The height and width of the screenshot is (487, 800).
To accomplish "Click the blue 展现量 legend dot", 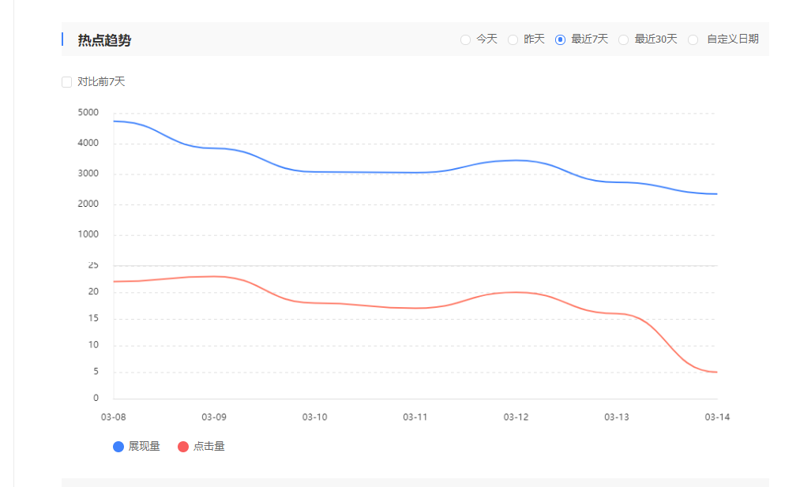I will point(119,447).
